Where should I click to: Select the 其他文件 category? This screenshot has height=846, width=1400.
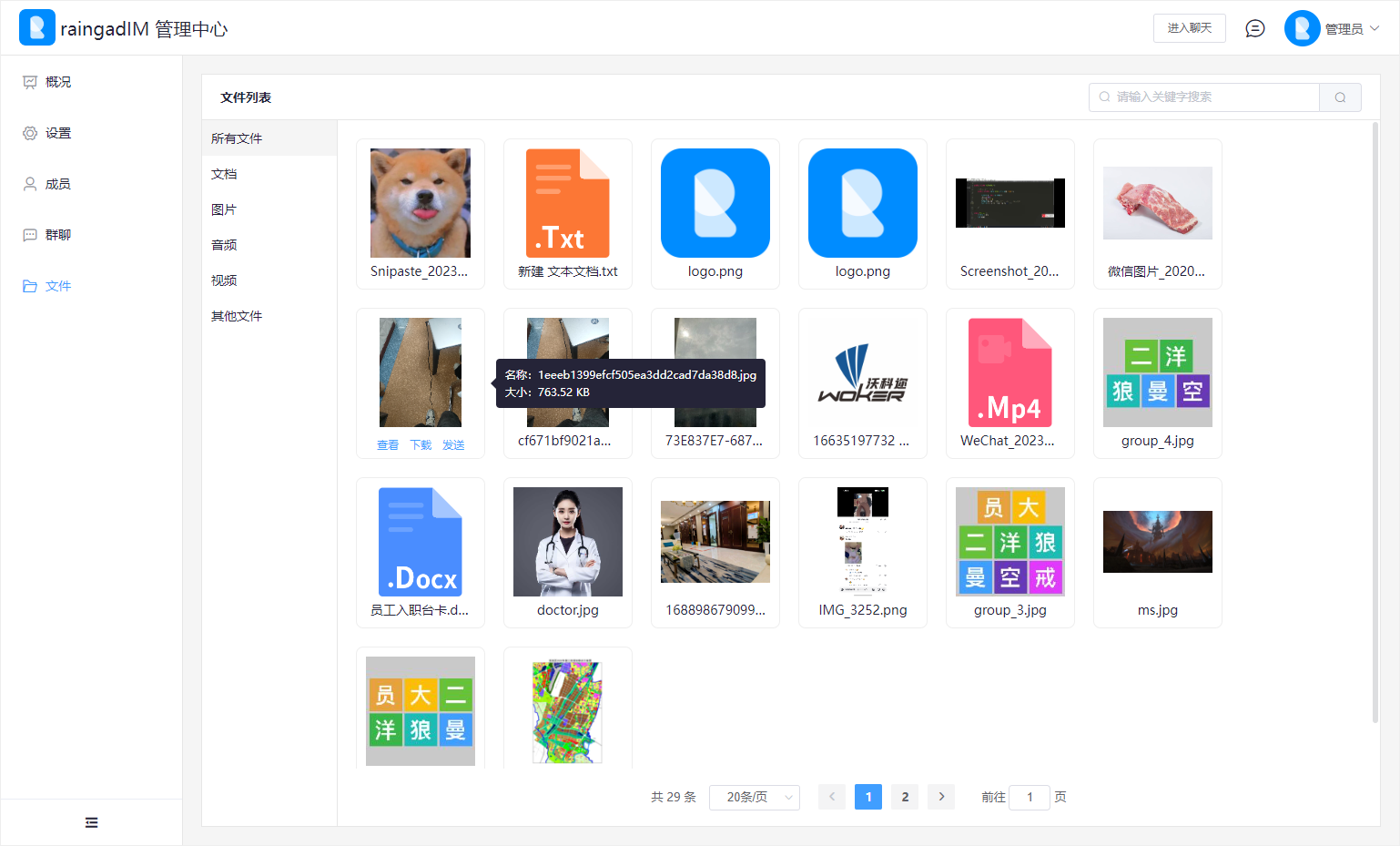pyautogui.click(x=269, y=316)
